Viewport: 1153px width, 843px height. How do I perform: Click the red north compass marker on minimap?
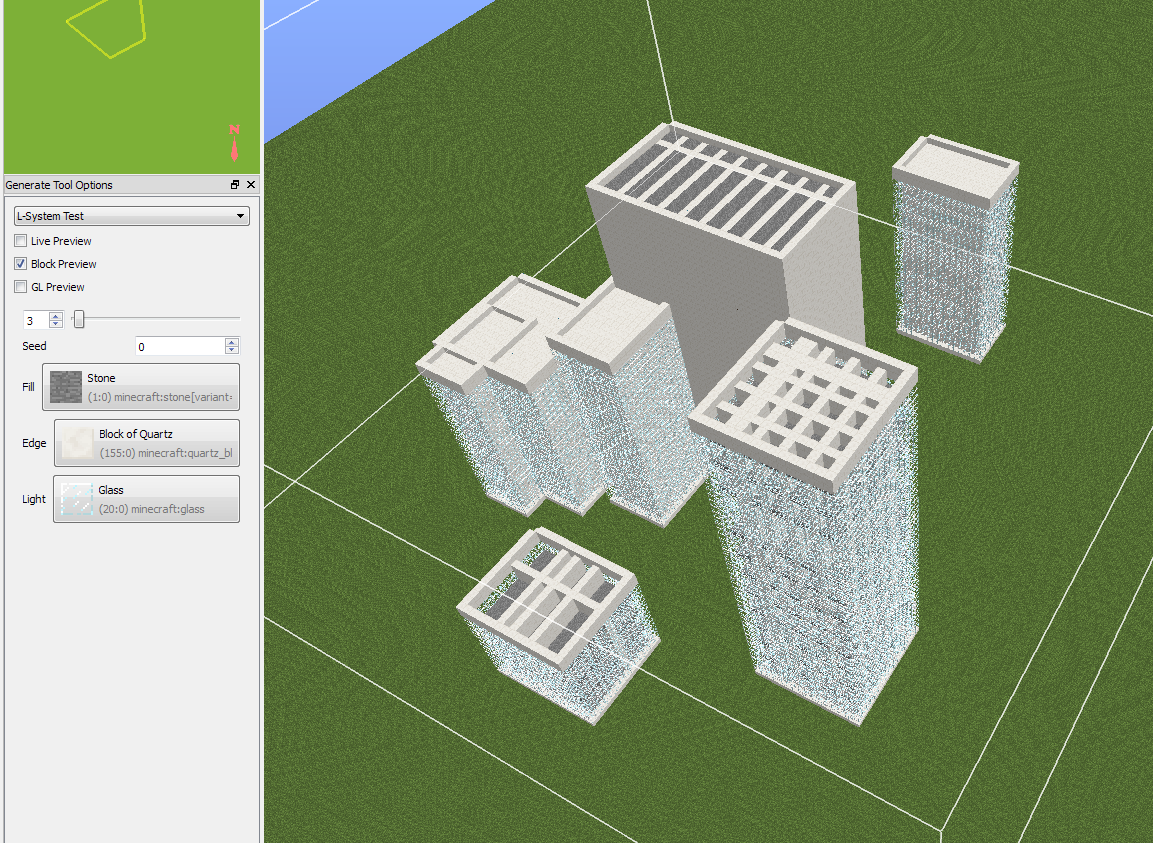pos(235,142)
